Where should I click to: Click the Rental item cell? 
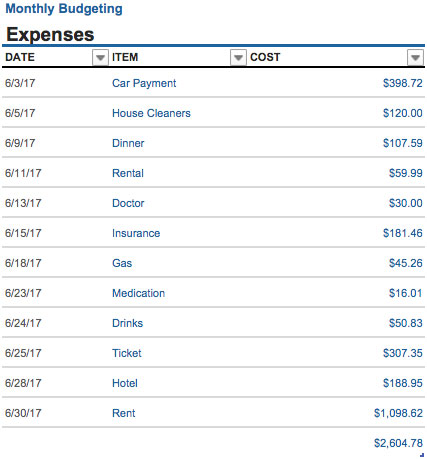click(x=128, y=173)
